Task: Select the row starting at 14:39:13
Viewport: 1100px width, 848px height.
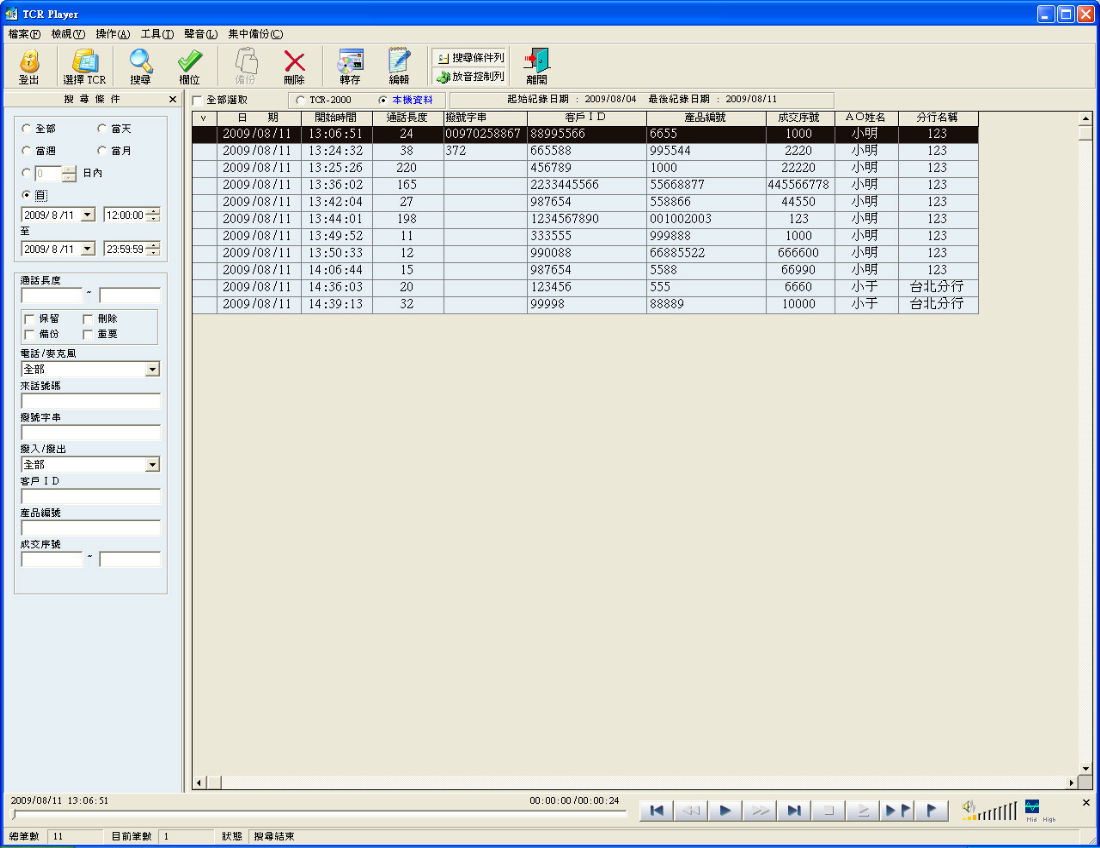Action: (585, 304)
